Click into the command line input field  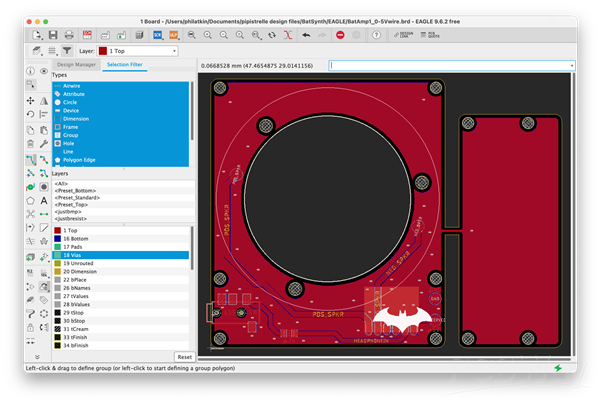point(448,66)
